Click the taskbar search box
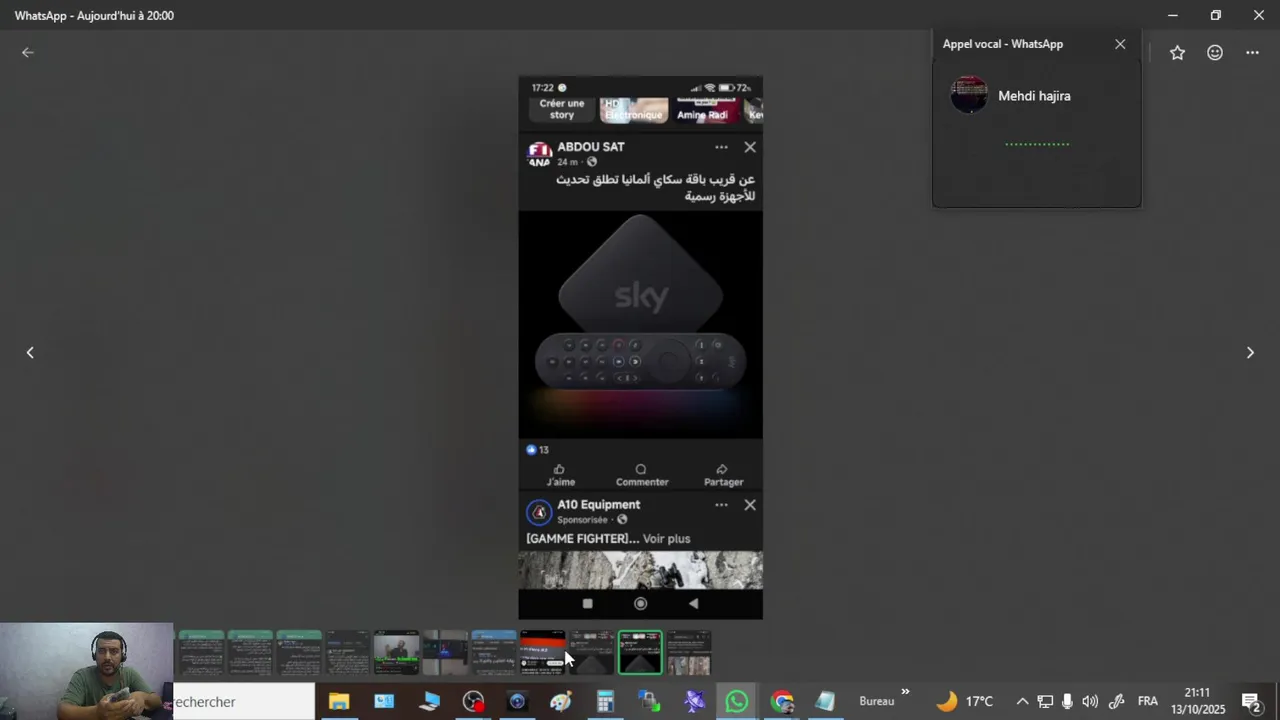 (x=244, y=702)
